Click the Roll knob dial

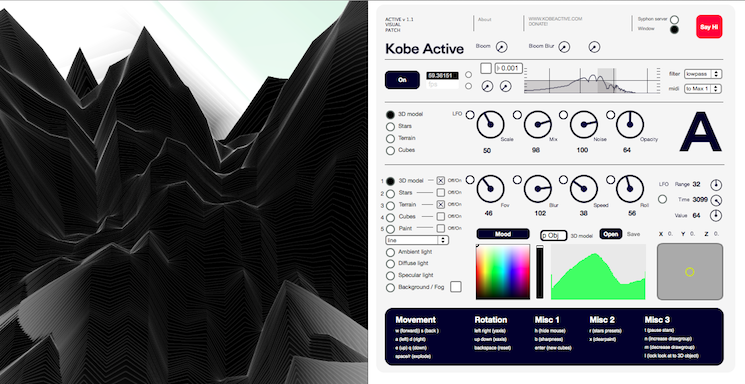(630, 189)
